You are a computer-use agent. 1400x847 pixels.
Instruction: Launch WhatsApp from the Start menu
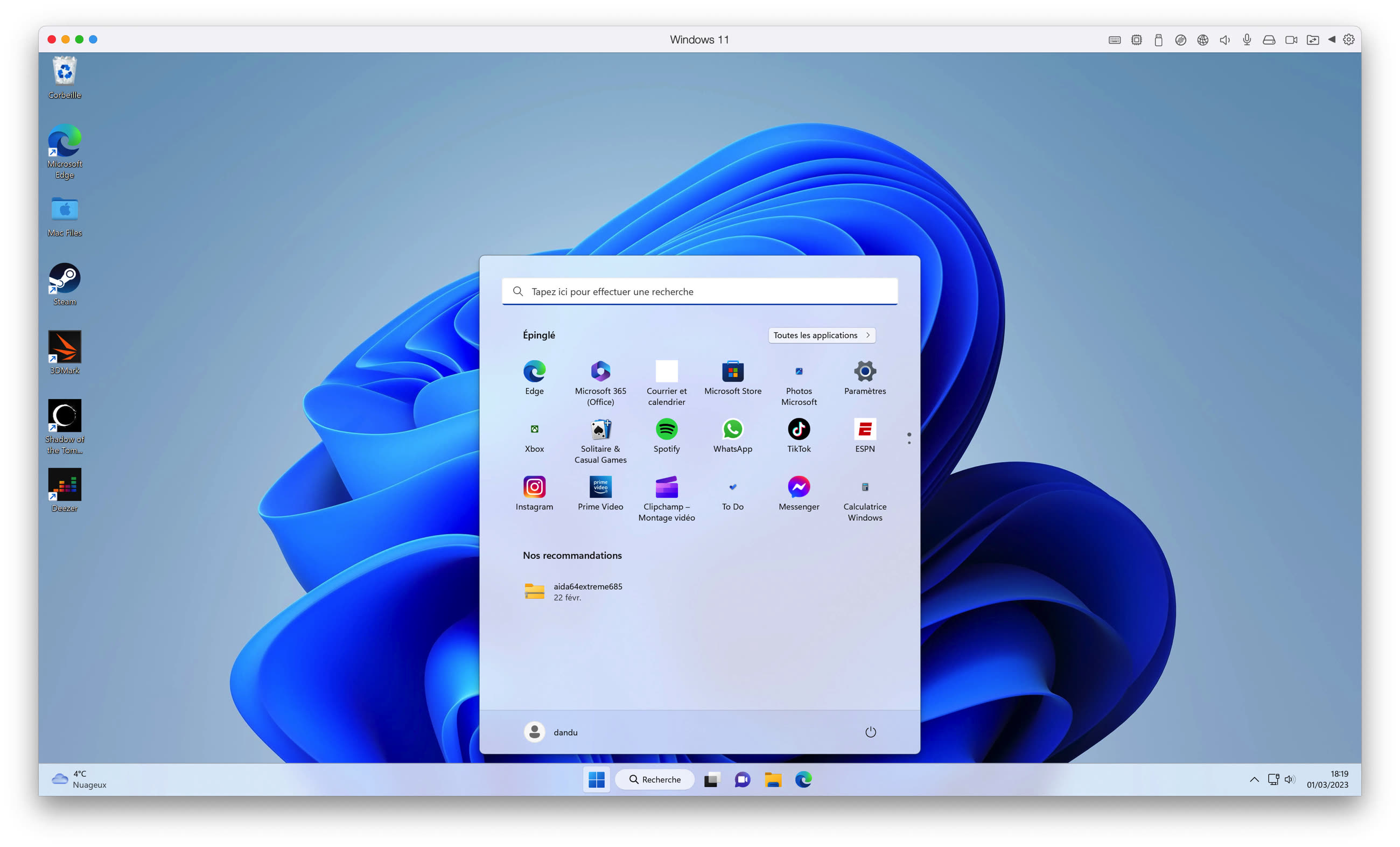pos(732,436)
